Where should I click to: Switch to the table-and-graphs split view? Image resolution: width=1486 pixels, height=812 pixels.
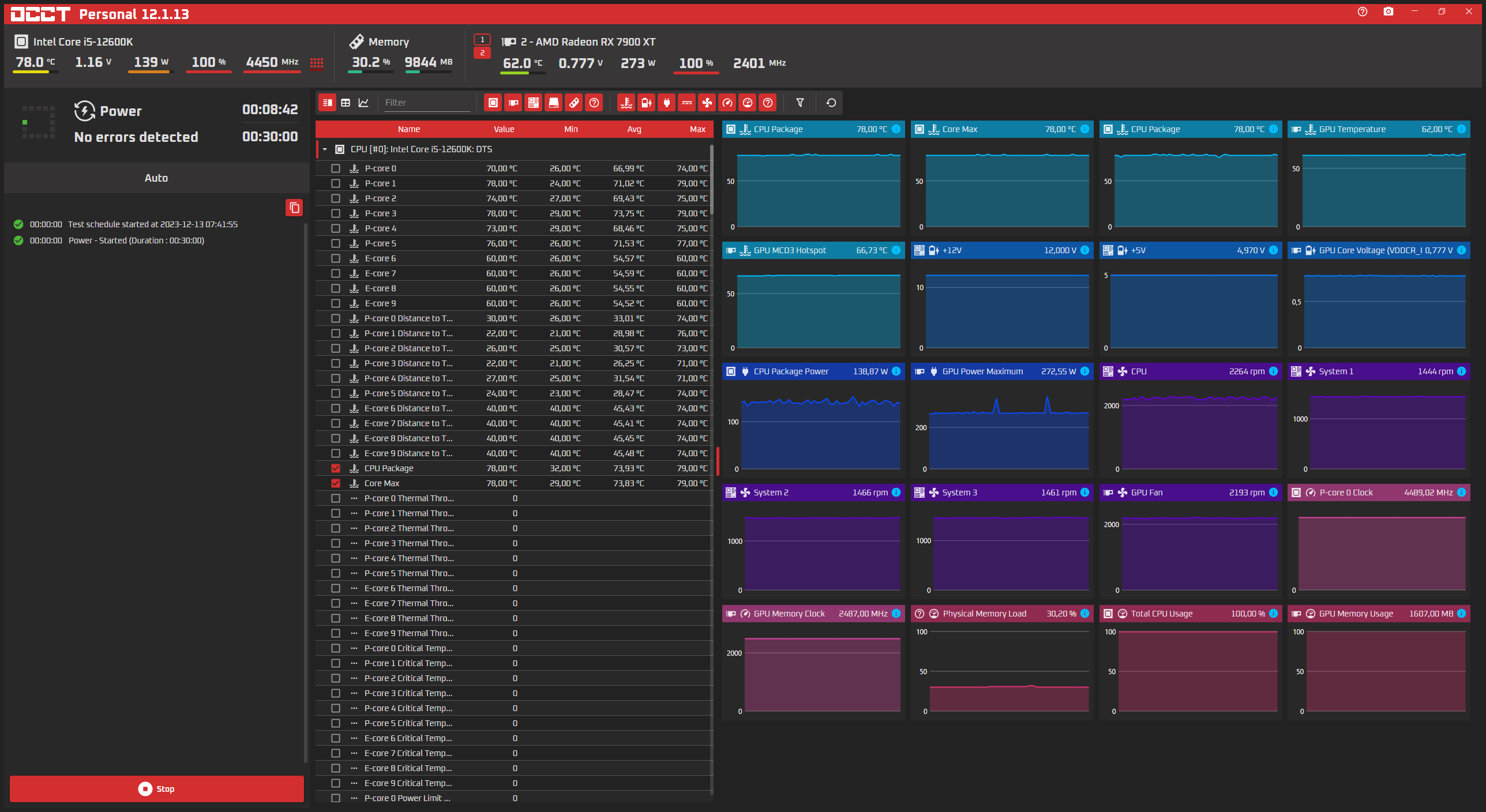tap(327, 103)
